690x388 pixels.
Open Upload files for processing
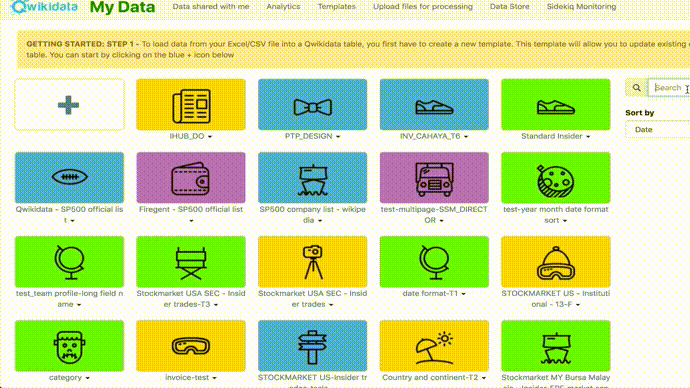point(423,7)
